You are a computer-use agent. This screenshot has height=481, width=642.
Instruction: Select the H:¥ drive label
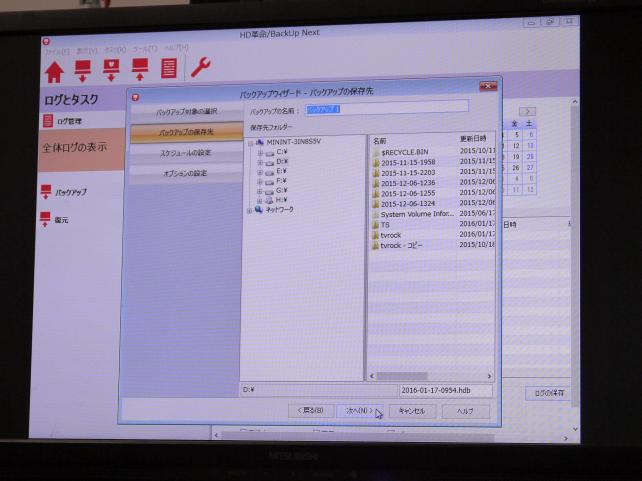282,200
